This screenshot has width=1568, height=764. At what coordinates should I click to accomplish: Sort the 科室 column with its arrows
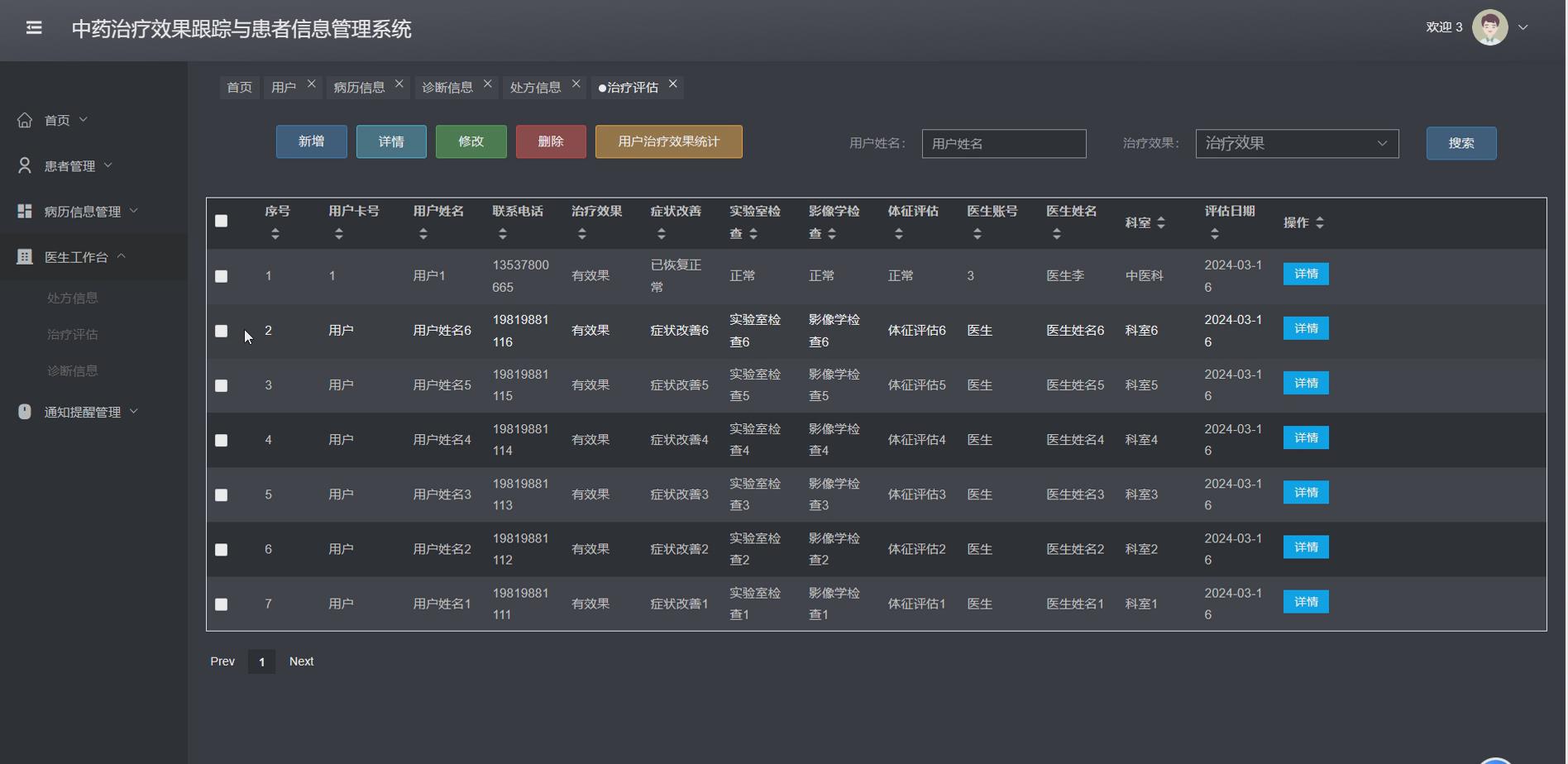[x=1163, y=222]
